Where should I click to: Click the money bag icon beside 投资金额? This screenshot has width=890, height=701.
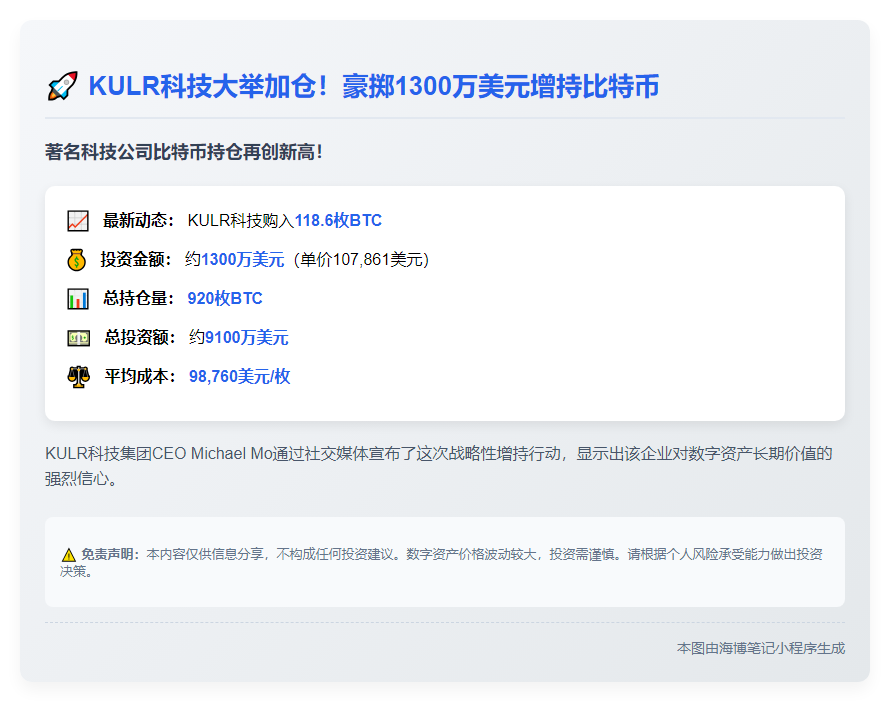[x=77, y=260]
